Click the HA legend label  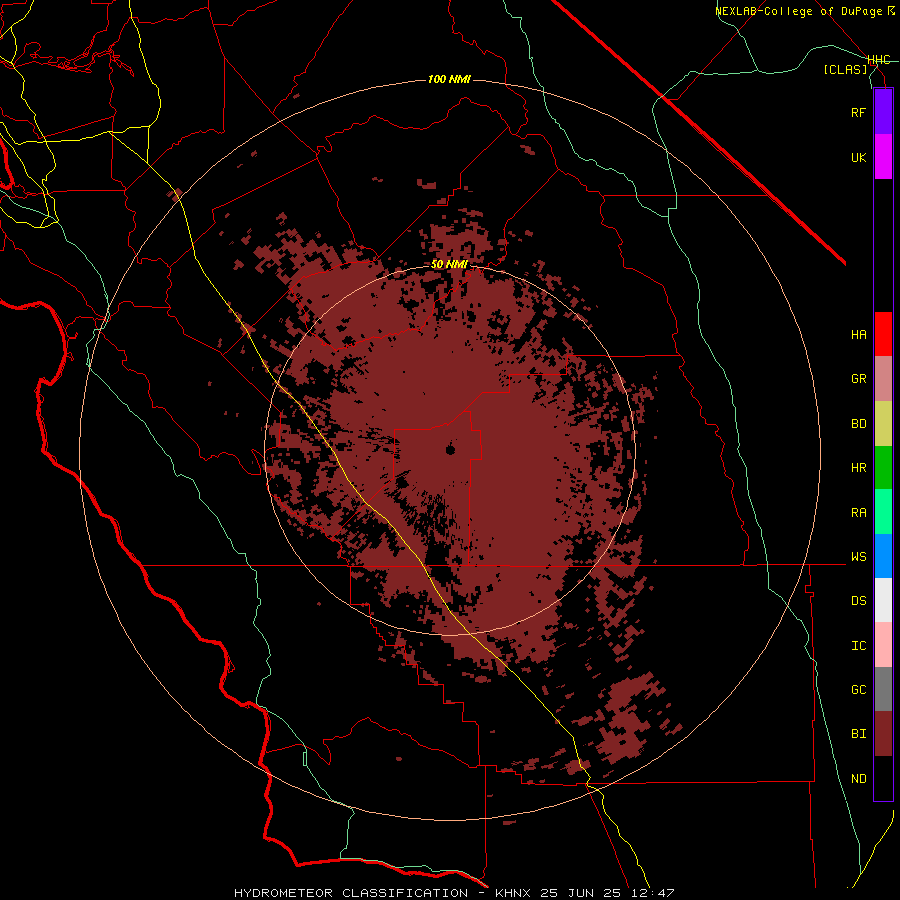(x=858, y=334)
